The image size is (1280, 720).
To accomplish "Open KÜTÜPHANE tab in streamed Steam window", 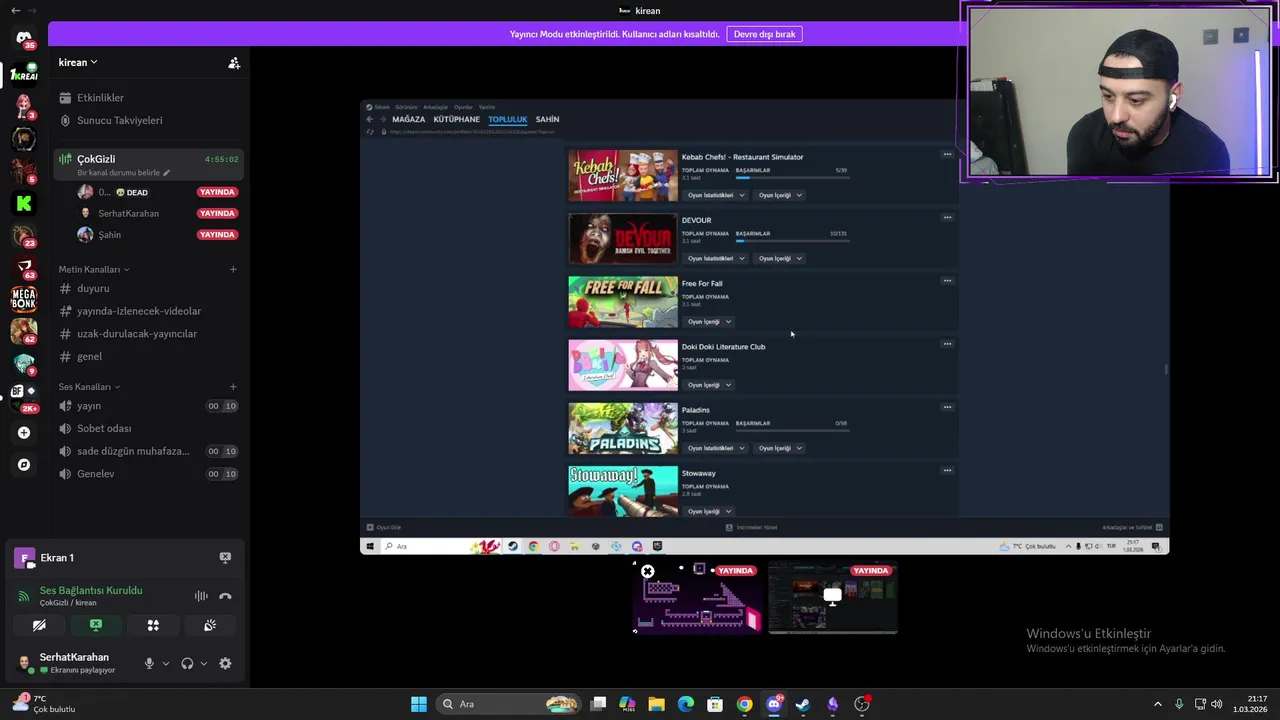I will (x=456, y=119).
